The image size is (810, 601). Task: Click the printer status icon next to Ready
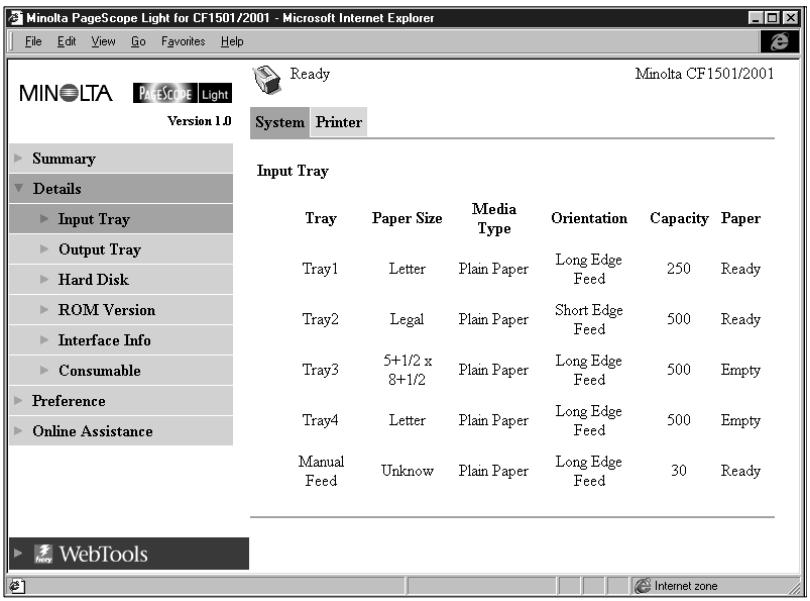[267, 80]
